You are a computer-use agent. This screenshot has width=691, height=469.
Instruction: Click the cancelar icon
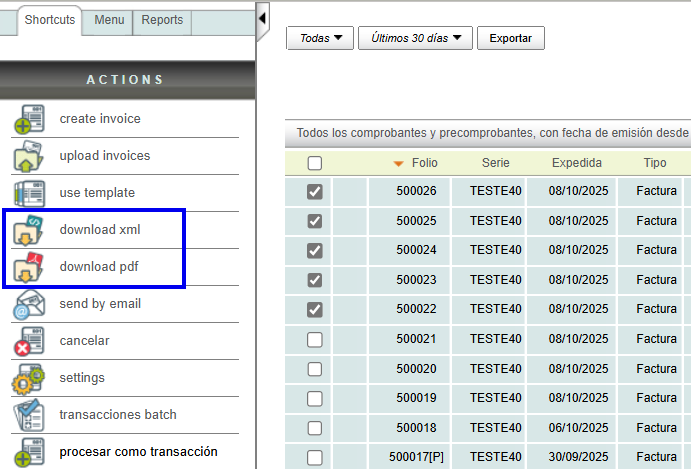coord(28,342)
